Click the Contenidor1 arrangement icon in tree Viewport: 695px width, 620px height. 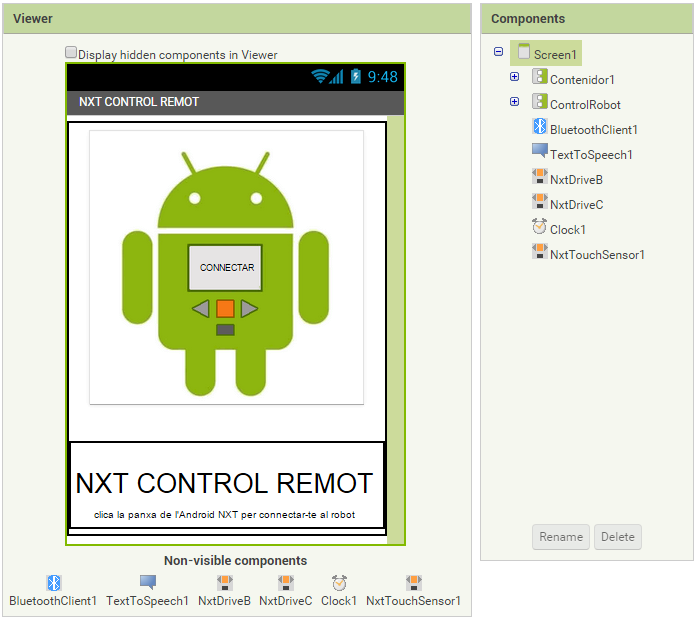pos(539,76)
